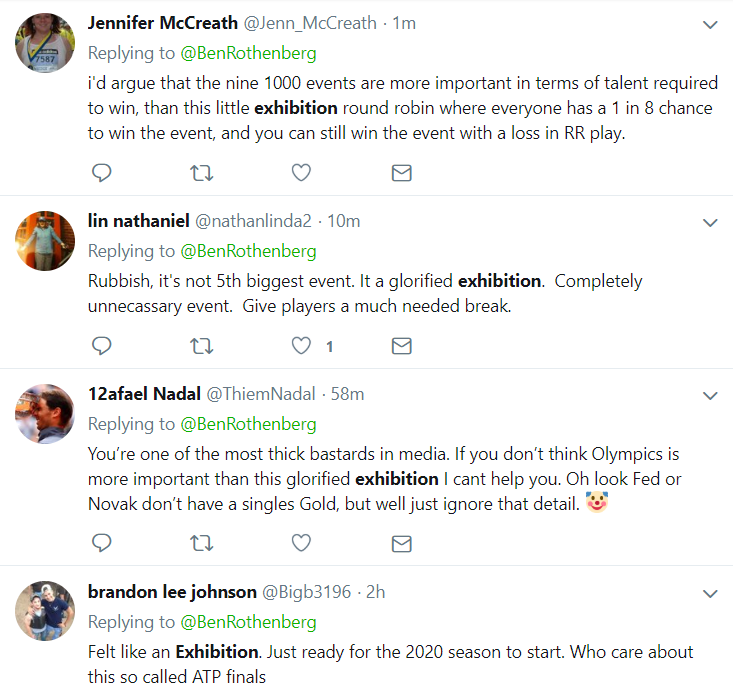The height and width of the screenshot is (697, 733).
Task: Reply to Jennifer McCreath's tweet
Action: coord(101,173)
